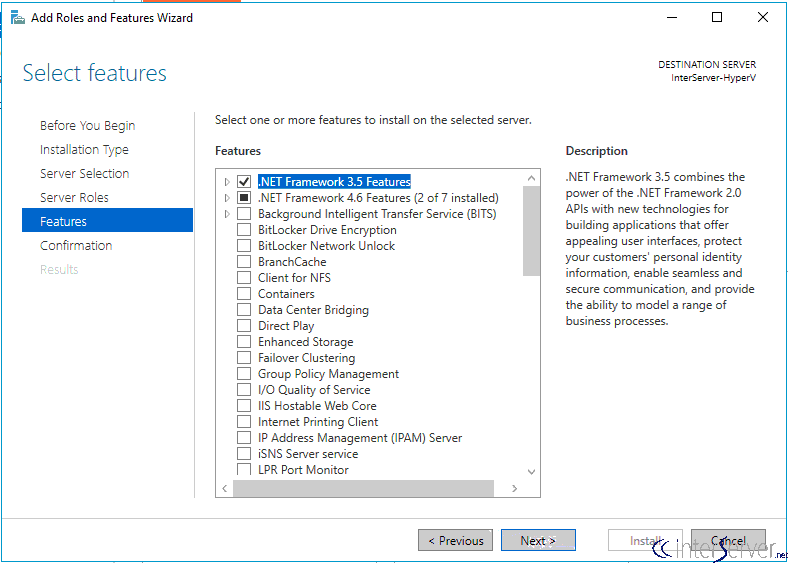Close the wizard with the X button
Viewport: 788px width, 563px height.
(x=762, y=18)
